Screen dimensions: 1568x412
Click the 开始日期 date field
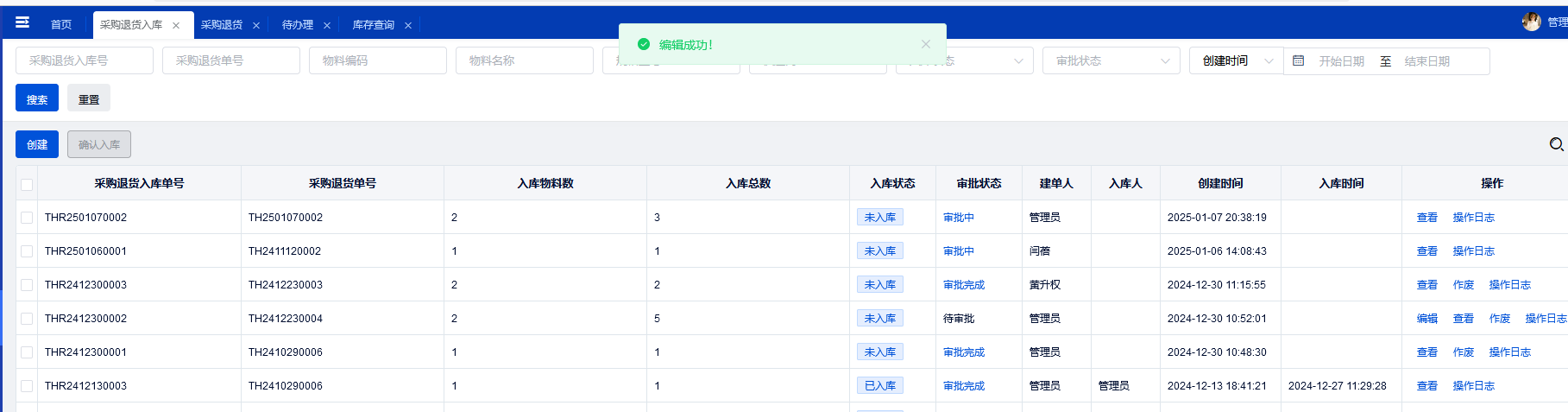[x=1341, y=61]
